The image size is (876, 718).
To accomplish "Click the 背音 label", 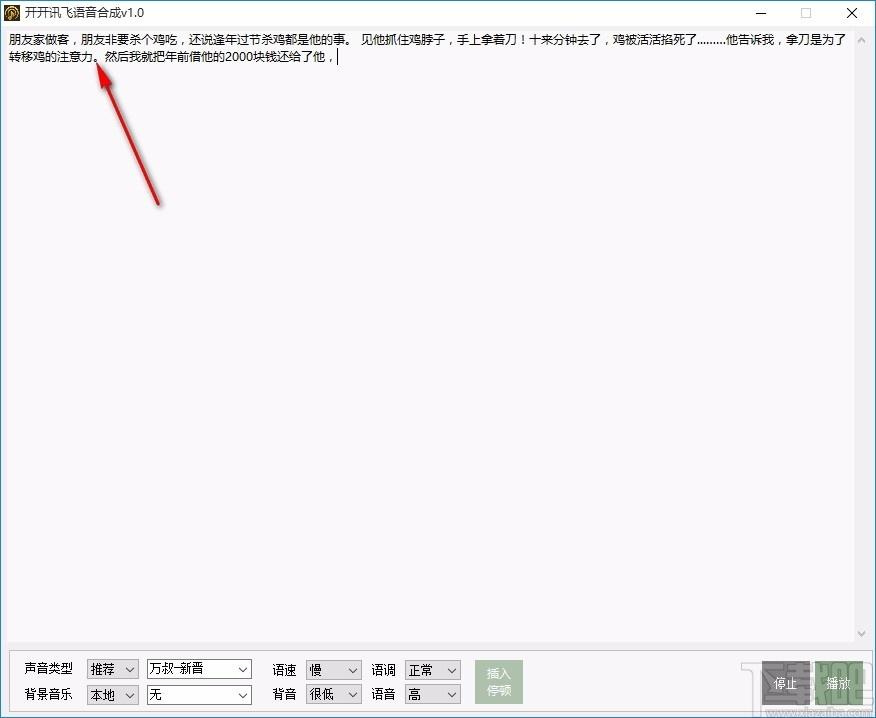I will (x=284, y=694).
